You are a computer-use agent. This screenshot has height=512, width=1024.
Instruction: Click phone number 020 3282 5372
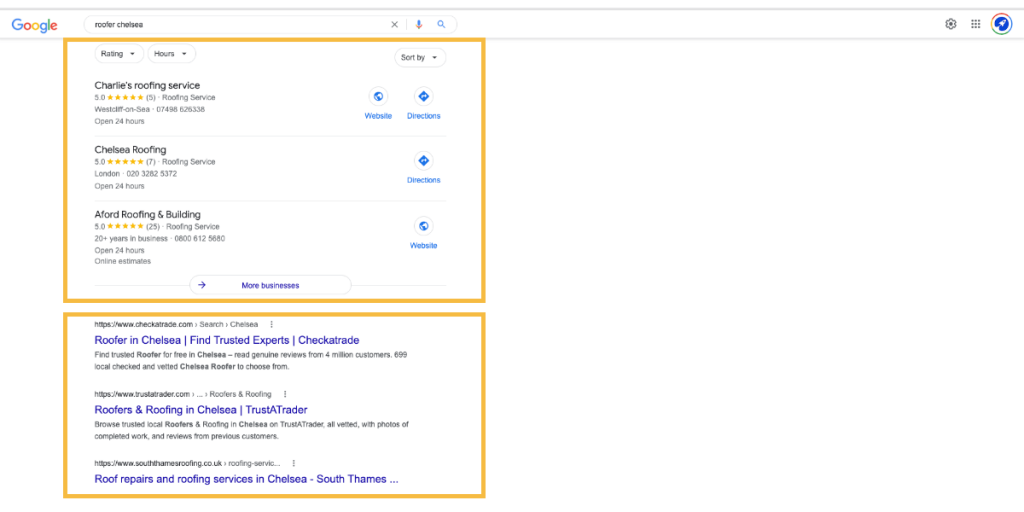152,174
